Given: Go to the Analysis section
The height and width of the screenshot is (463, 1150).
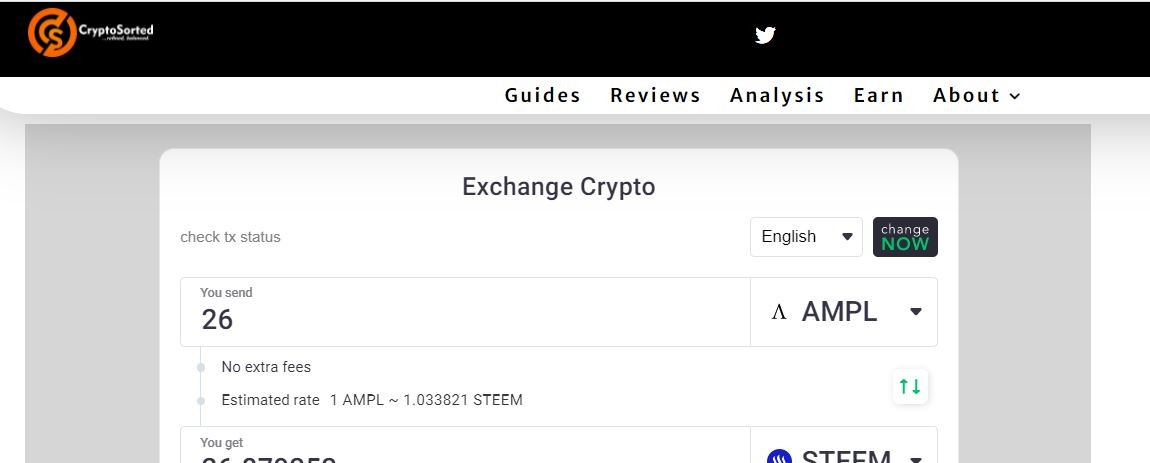Looking at the screenshot, I should 777,95.
